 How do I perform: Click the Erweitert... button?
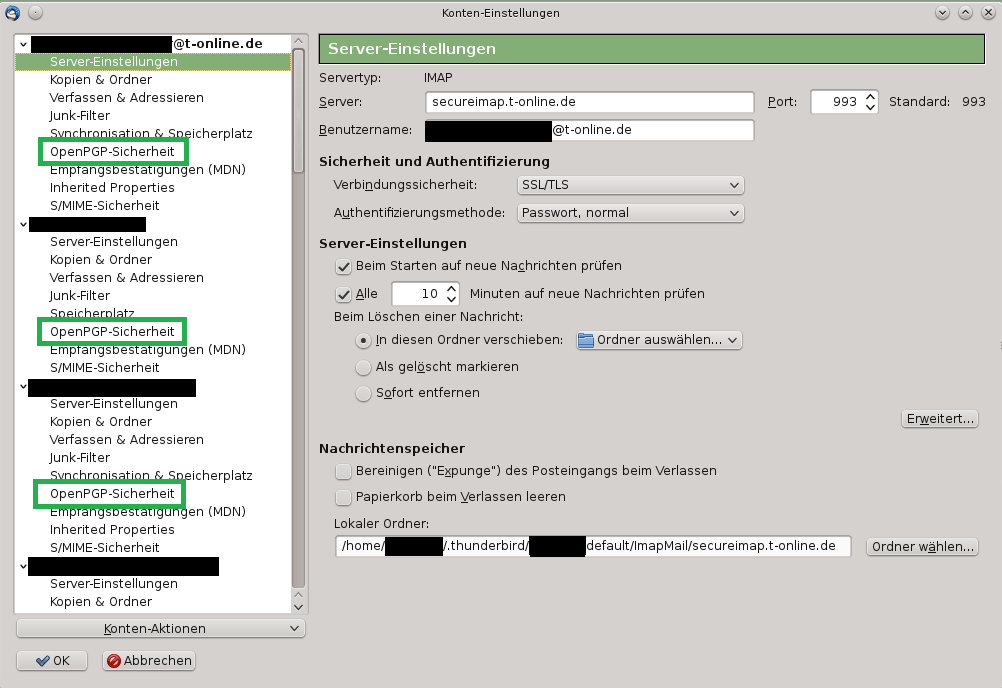(x=940, y=418)
